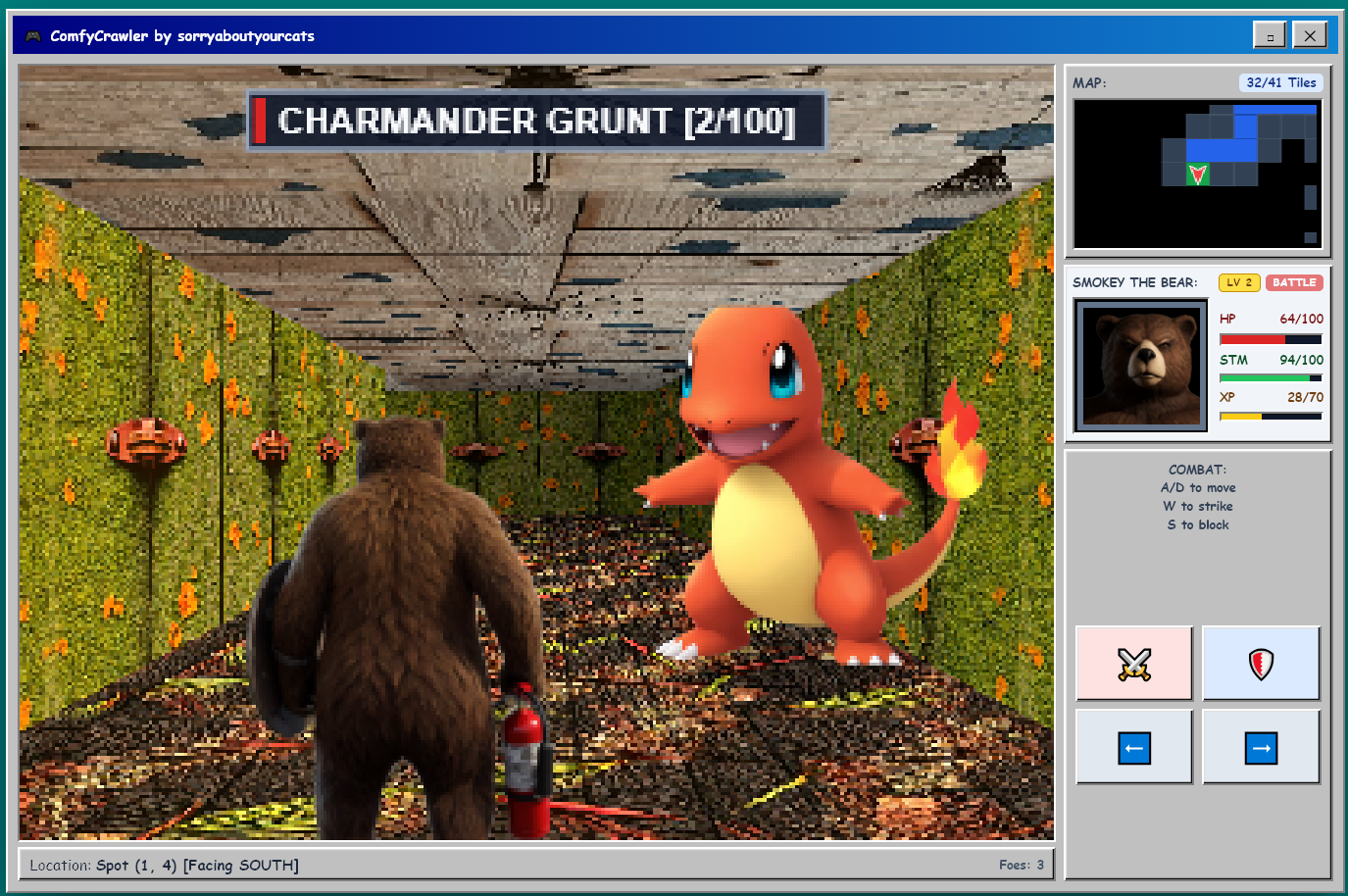
Task: Click the 'Foes: 3' status bar entry
Action: [1022, 865]
